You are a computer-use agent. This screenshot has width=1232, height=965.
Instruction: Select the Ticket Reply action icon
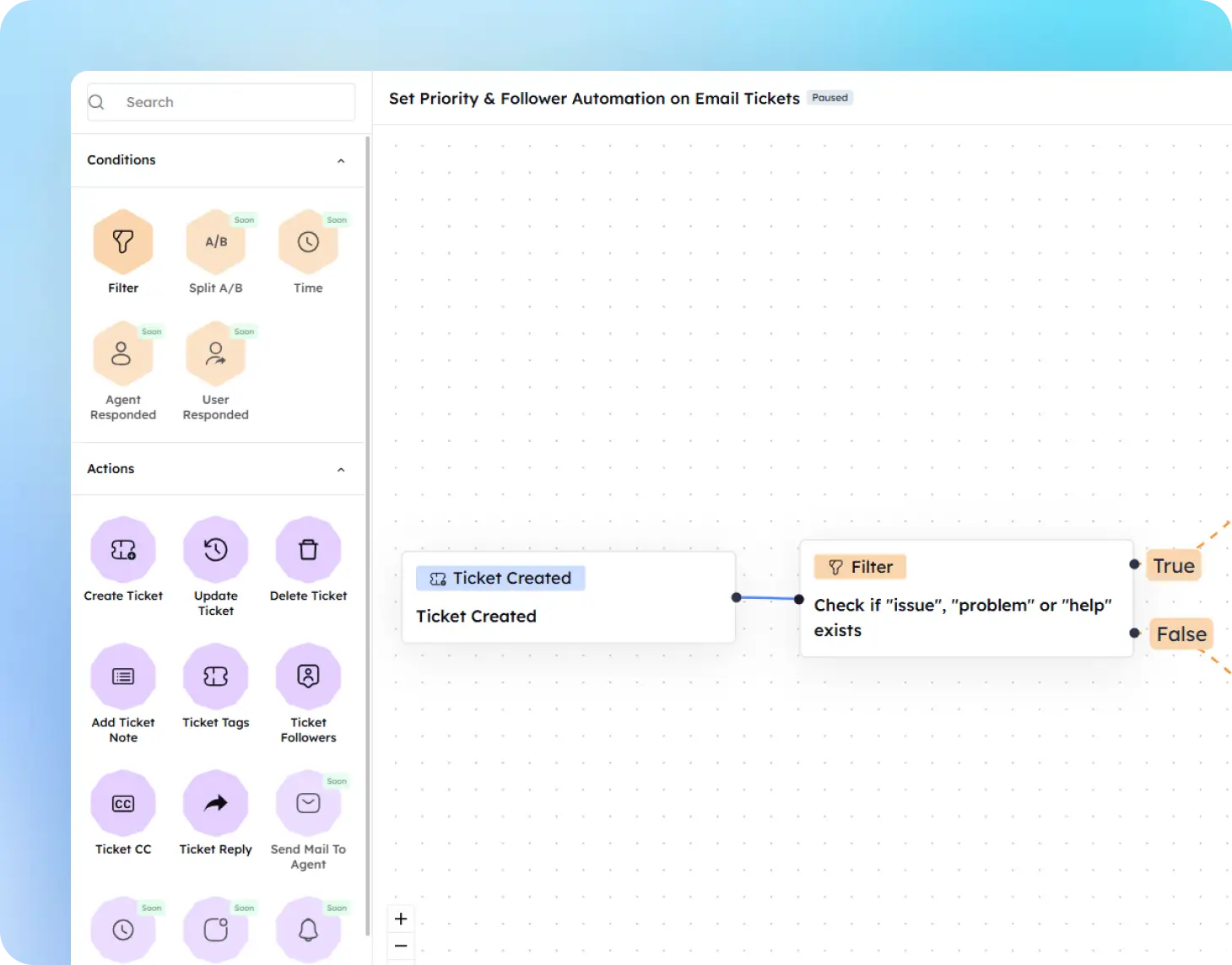coord(216,803)
